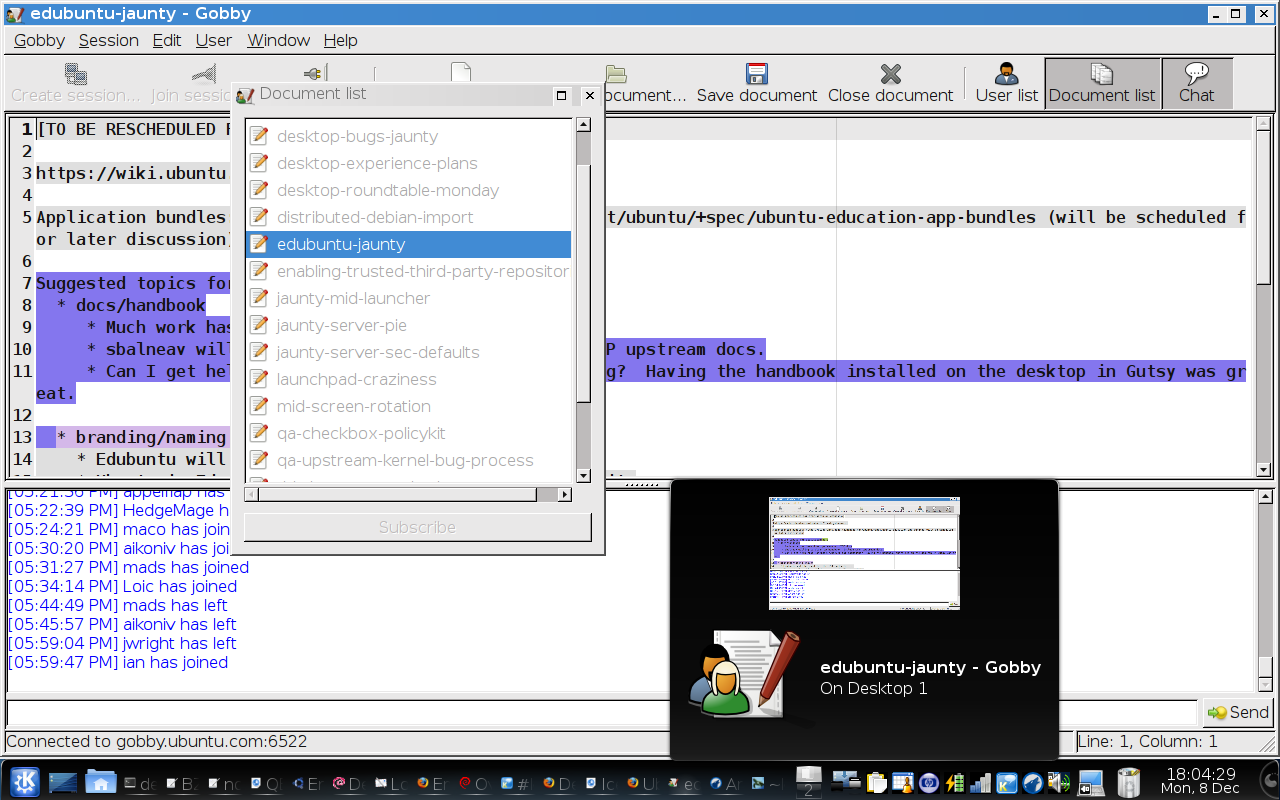The width and height of the screenshot is (1280, 800).
Task: Click chat line 'ian has joined'
Action: pos(118,662)
